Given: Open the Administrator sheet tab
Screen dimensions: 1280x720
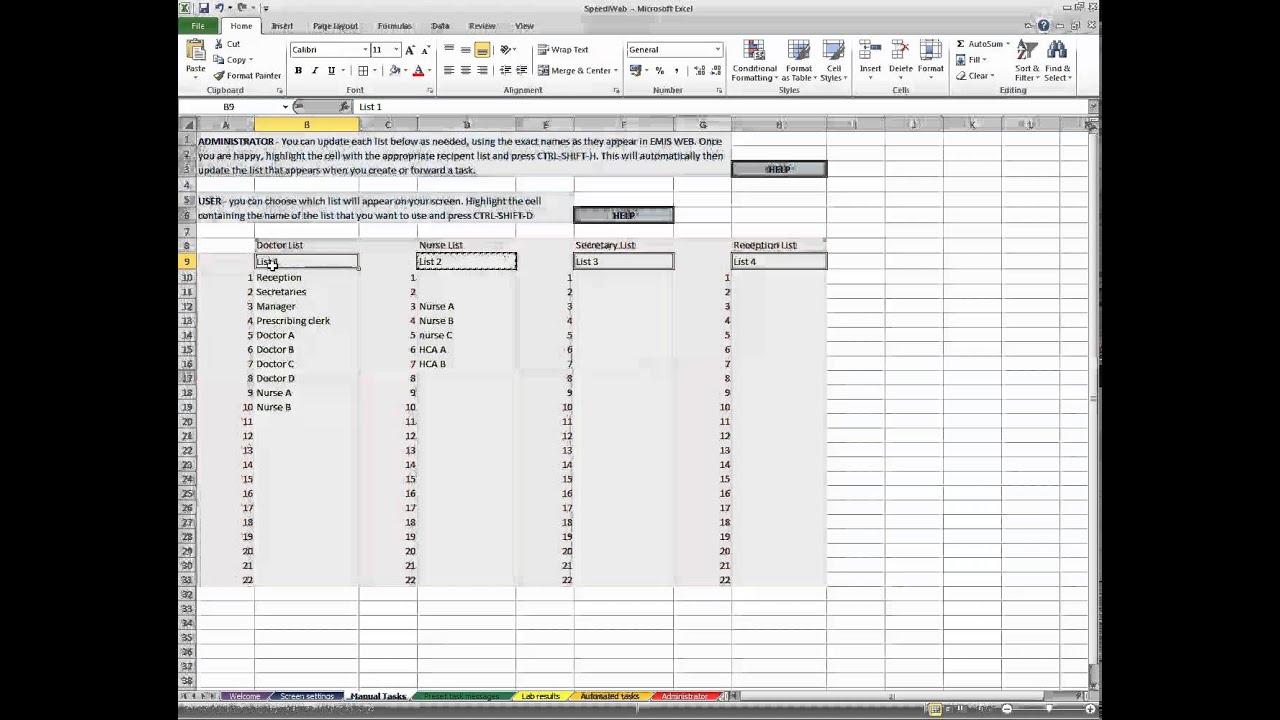Looking at the screenshot, I should tap(685, 696).
